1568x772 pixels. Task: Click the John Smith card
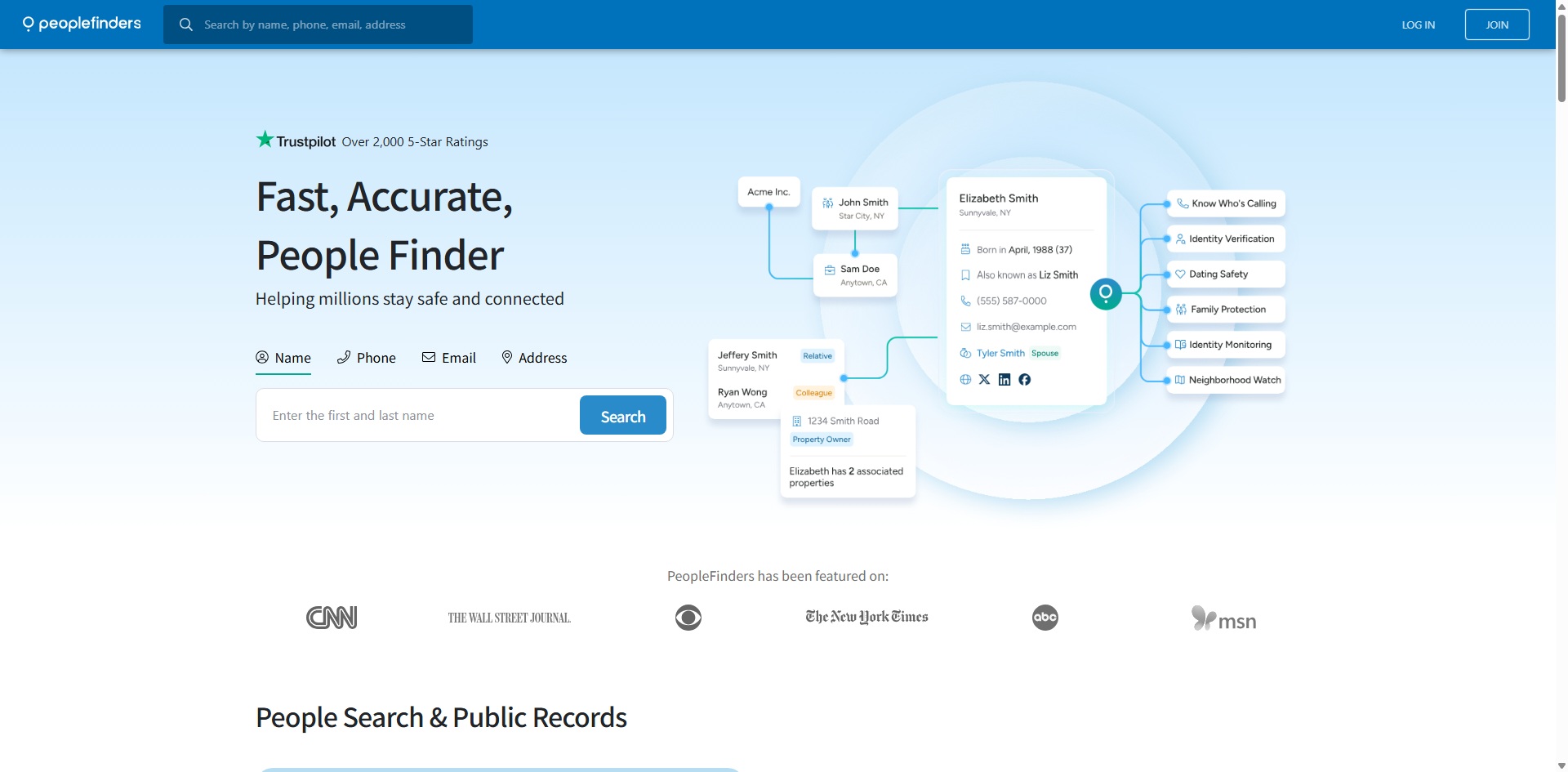(x=855, y=208)
